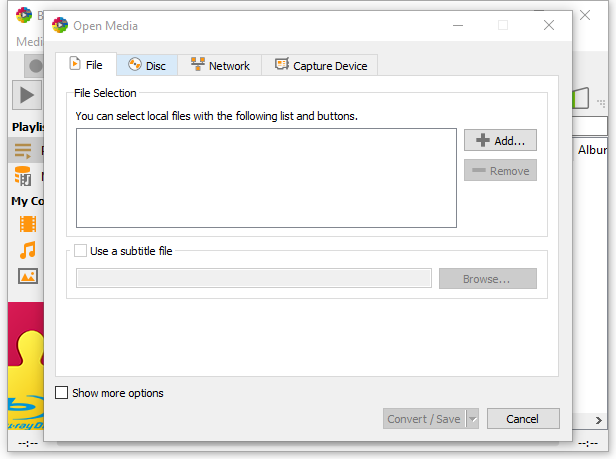Open My Pictures image icon
Viewport: 616px width, 459px height.
pos(27,276)
